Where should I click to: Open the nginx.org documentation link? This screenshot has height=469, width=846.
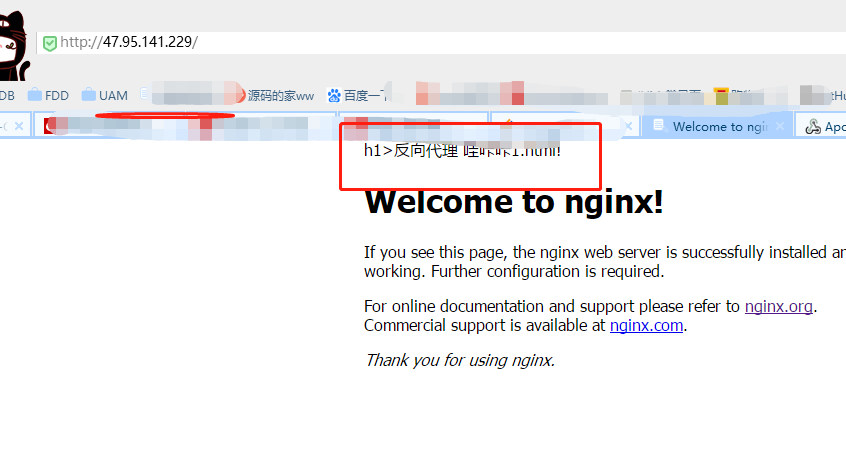(x=779, y=307)
